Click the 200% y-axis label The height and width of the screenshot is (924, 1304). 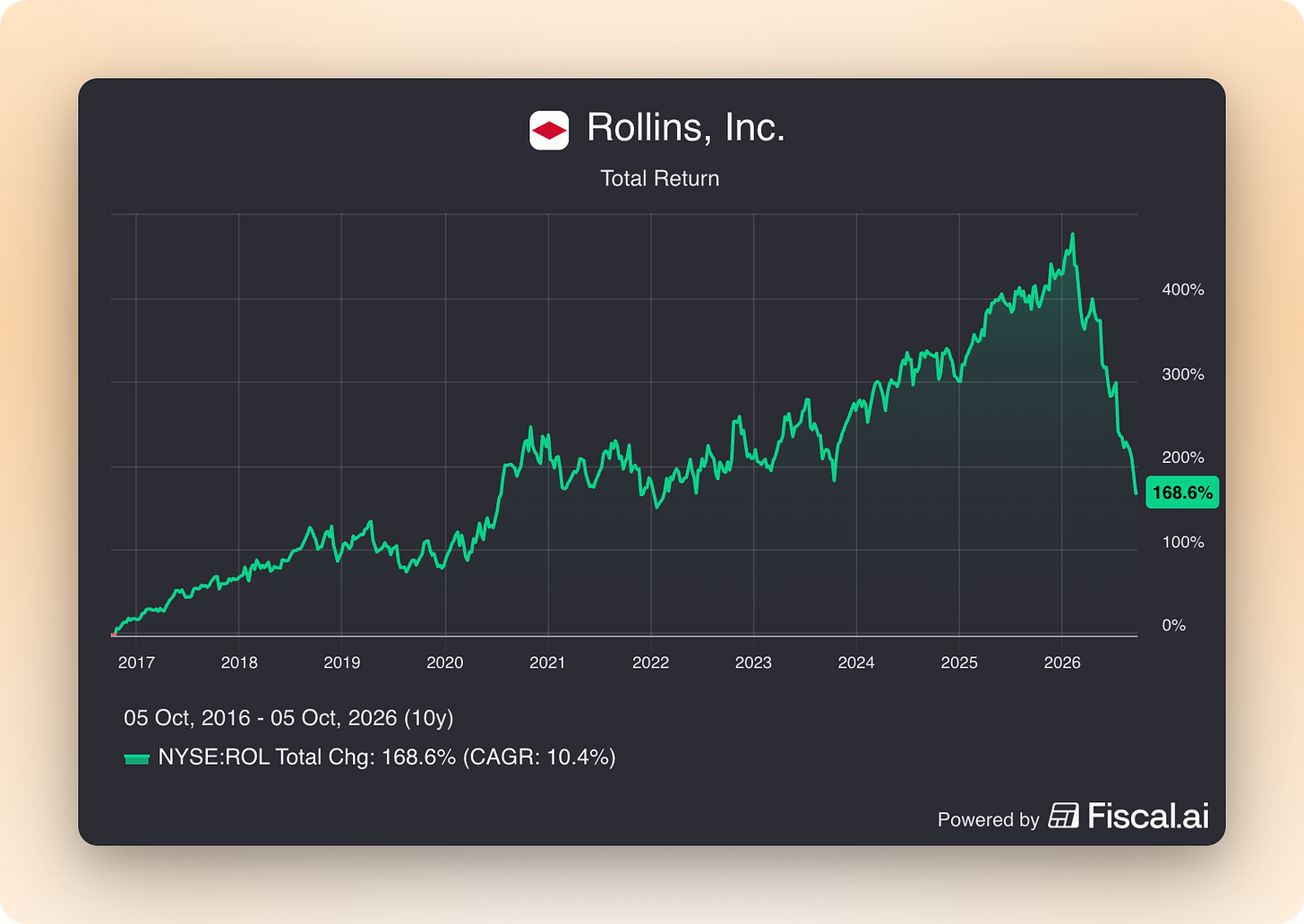coord(1183,458)
